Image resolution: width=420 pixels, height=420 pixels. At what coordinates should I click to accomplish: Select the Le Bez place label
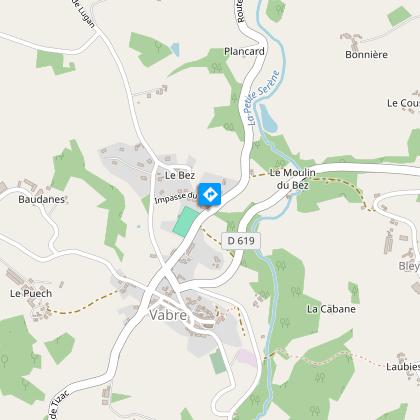pyautogui.click(x=180, y=175)
